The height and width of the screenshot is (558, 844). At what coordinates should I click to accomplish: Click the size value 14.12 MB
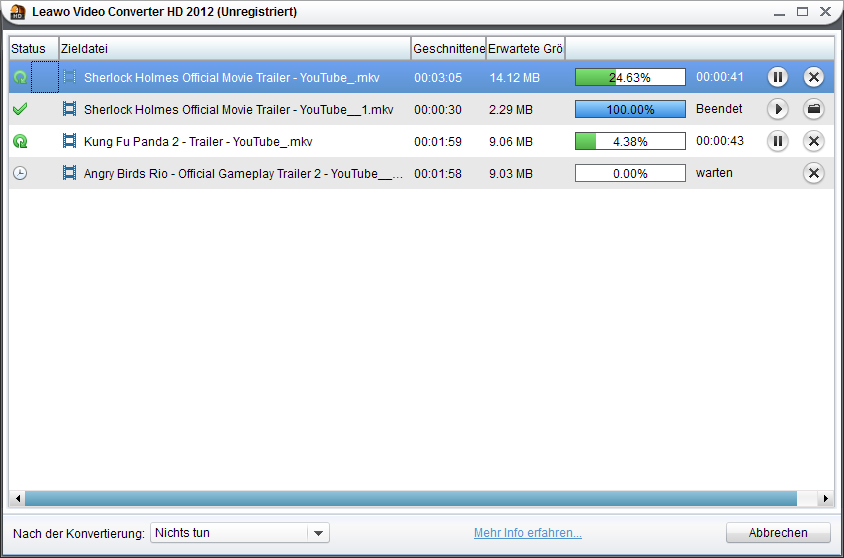pos(514,77)
